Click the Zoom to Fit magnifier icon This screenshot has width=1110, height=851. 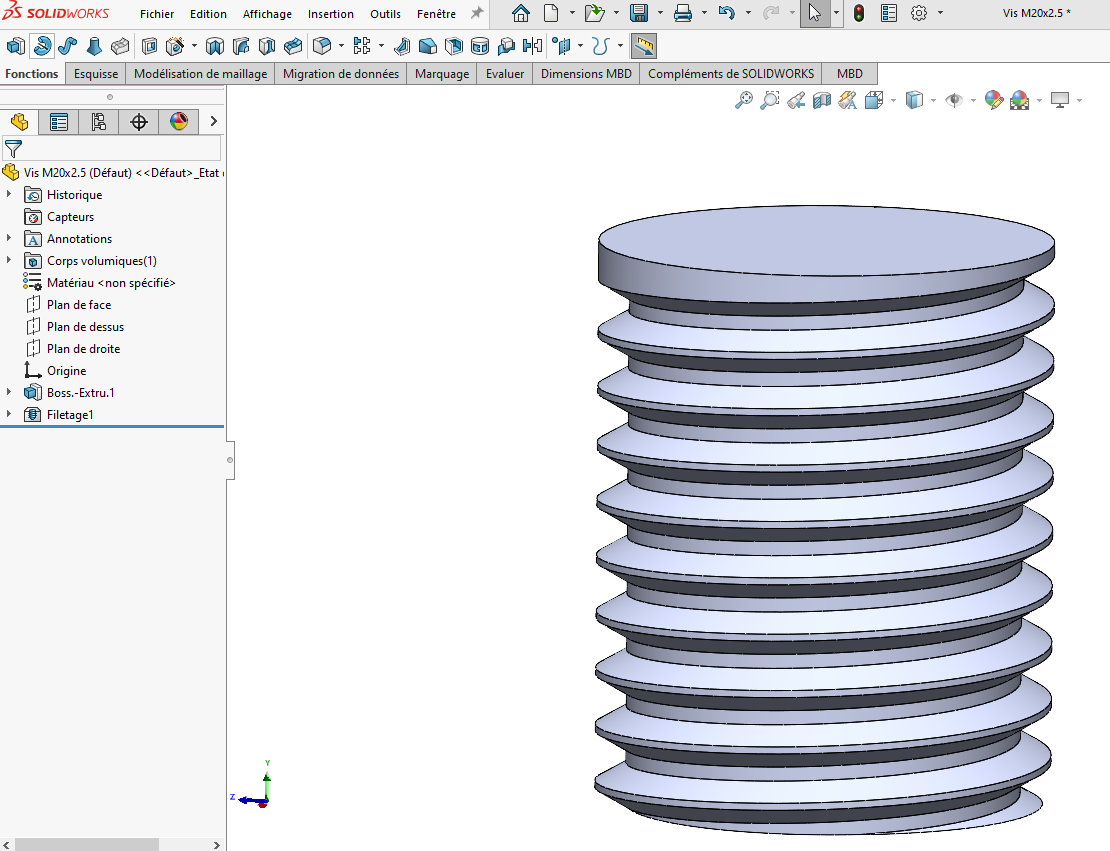[743, 100]
